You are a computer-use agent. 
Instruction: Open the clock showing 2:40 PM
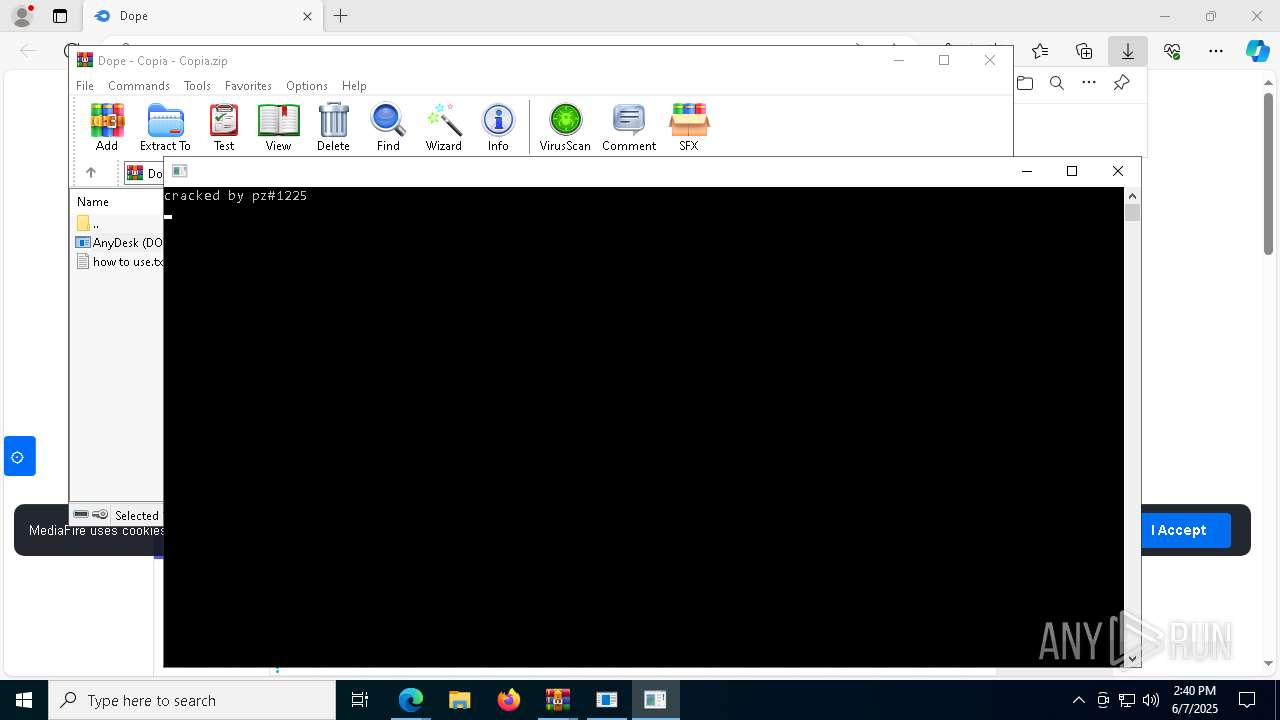1195,700
